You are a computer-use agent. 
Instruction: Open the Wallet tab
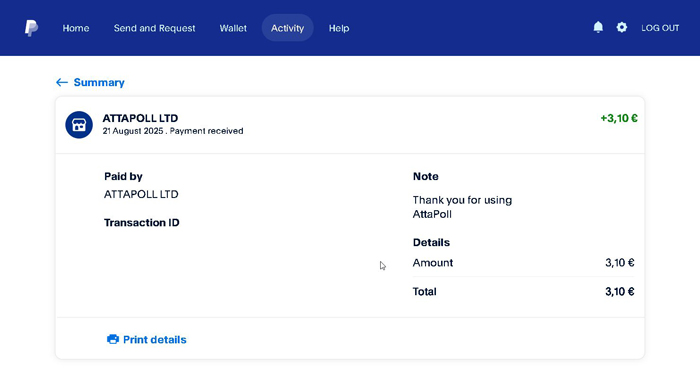233,28
